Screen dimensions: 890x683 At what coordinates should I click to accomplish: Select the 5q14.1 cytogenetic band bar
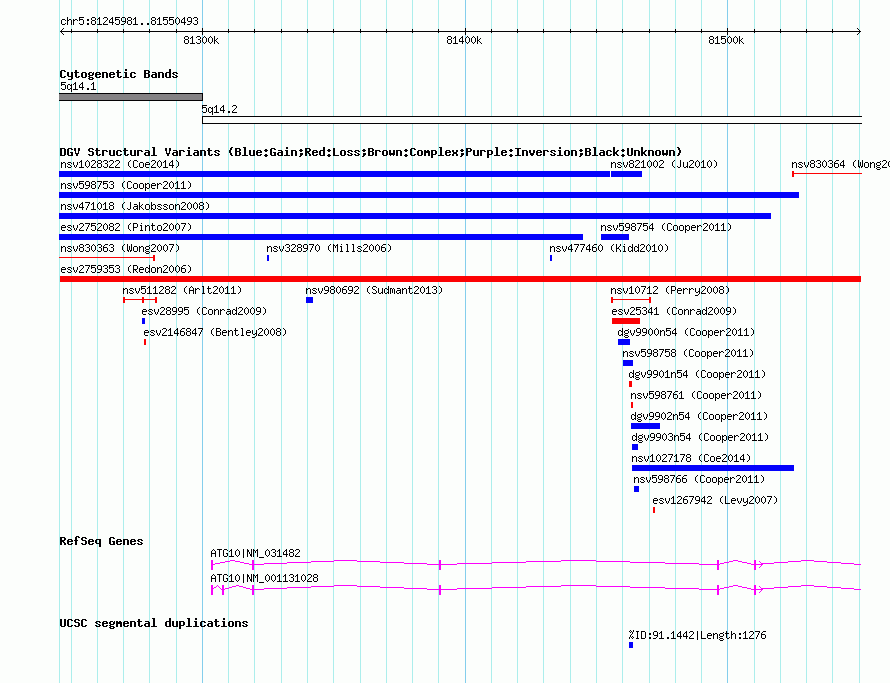pos(131,97)
